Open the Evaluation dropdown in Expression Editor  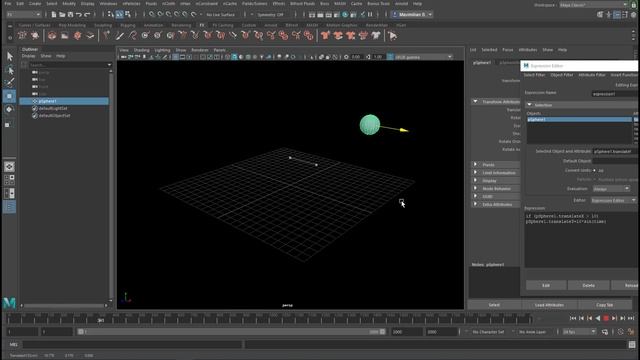coord(611,189)
